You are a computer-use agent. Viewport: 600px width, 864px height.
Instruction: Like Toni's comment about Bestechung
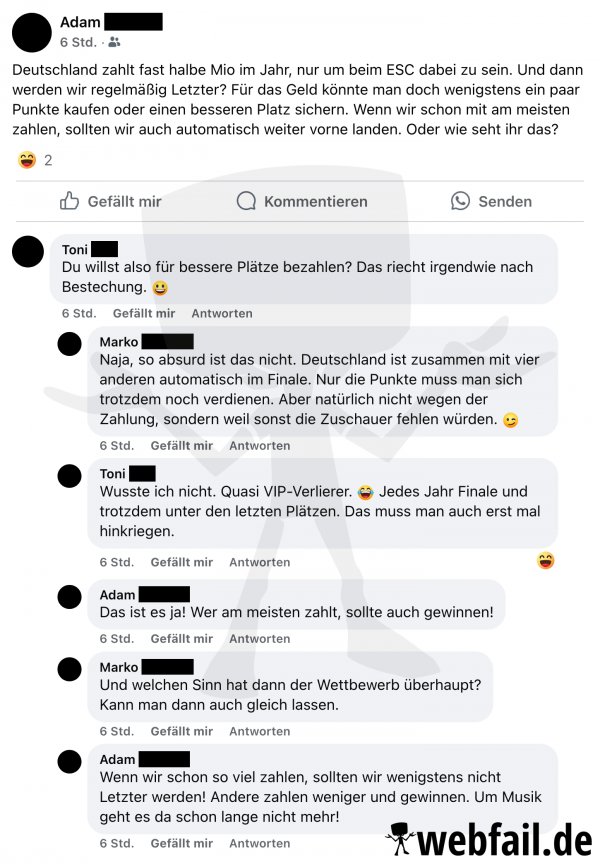[x=144, y=314]
